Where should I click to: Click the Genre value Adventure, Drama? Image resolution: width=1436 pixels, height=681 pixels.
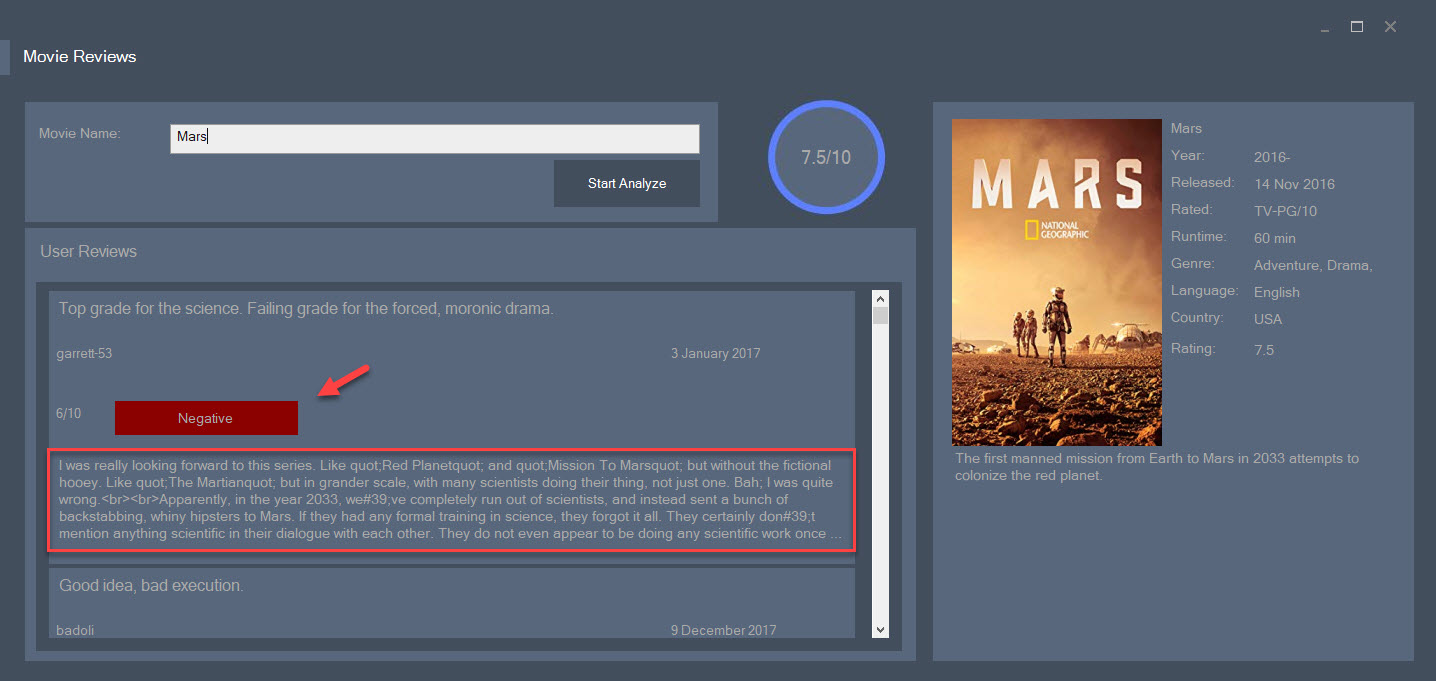pyautogui.click(x=1313, y=265)
